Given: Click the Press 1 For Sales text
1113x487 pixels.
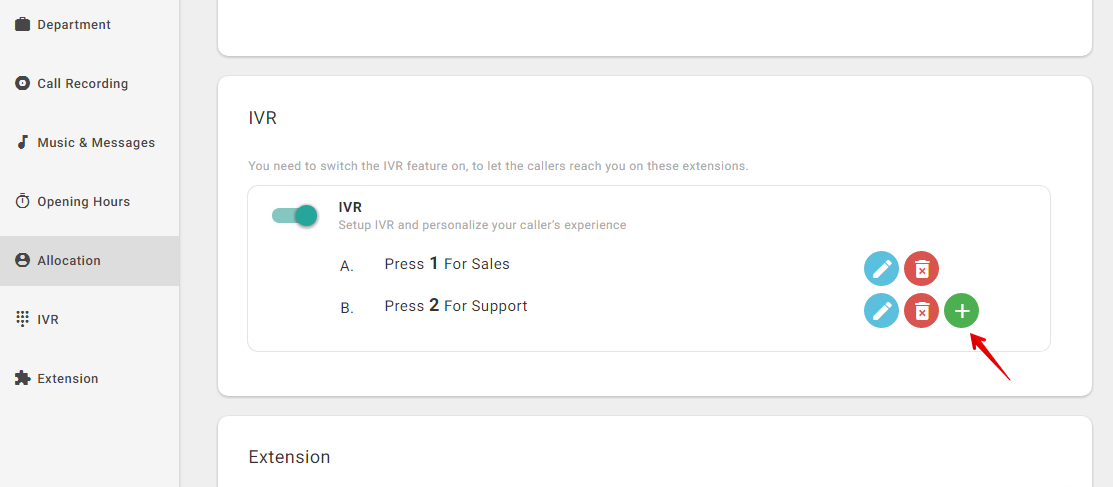Looking at the screenshot, I should point(447,264).
